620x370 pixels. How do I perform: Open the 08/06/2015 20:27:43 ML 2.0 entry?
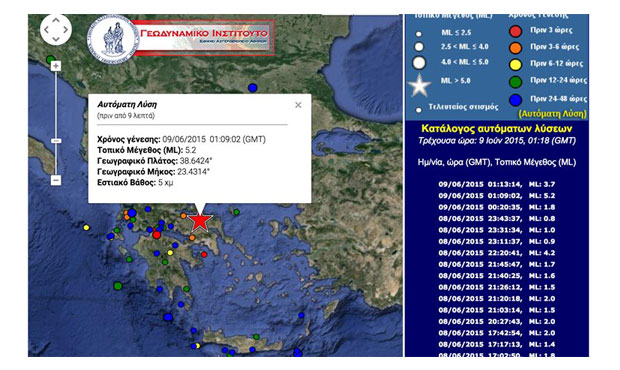(x=497, y=322)
